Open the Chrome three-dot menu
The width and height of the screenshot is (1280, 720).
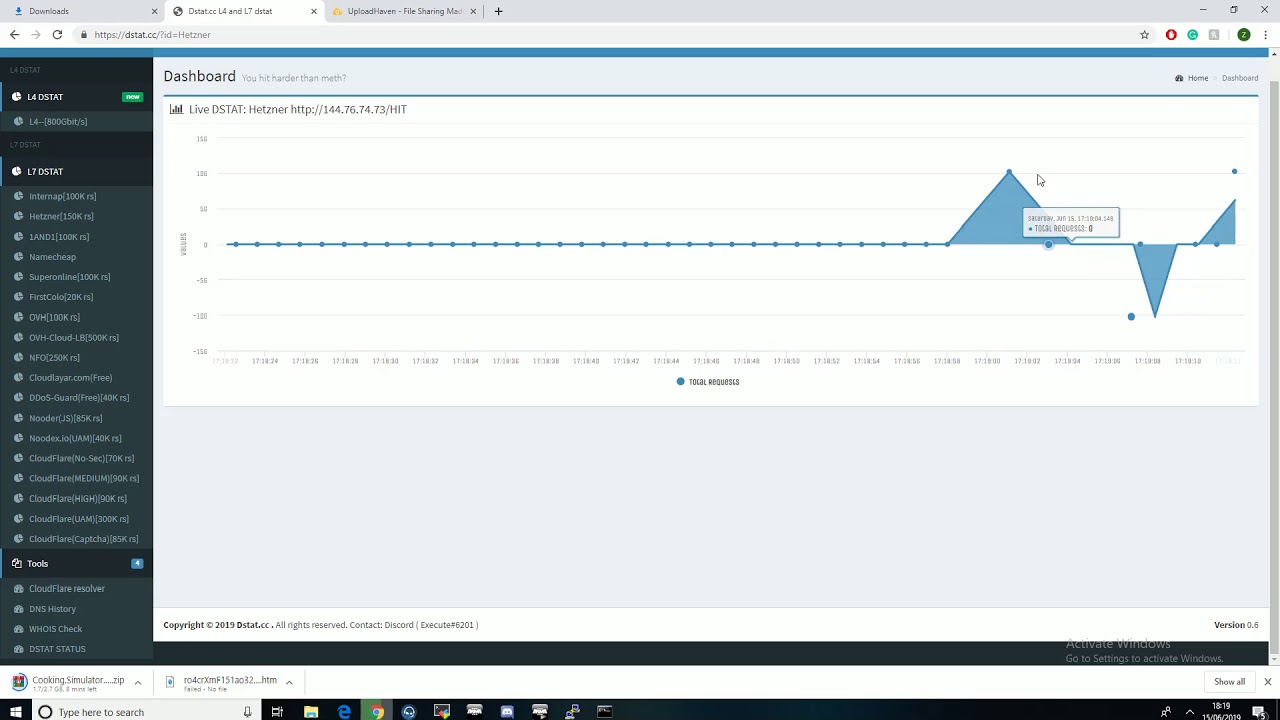(1266, 35)
